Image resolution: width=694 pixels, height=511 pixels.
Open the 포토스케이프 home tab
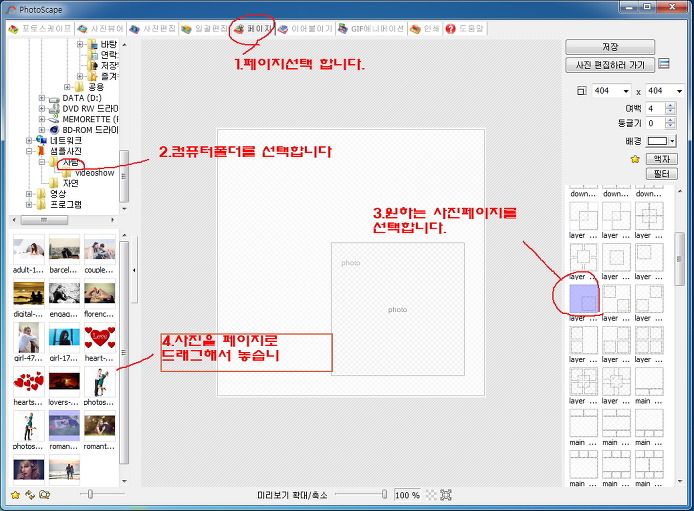click(40, 29)
